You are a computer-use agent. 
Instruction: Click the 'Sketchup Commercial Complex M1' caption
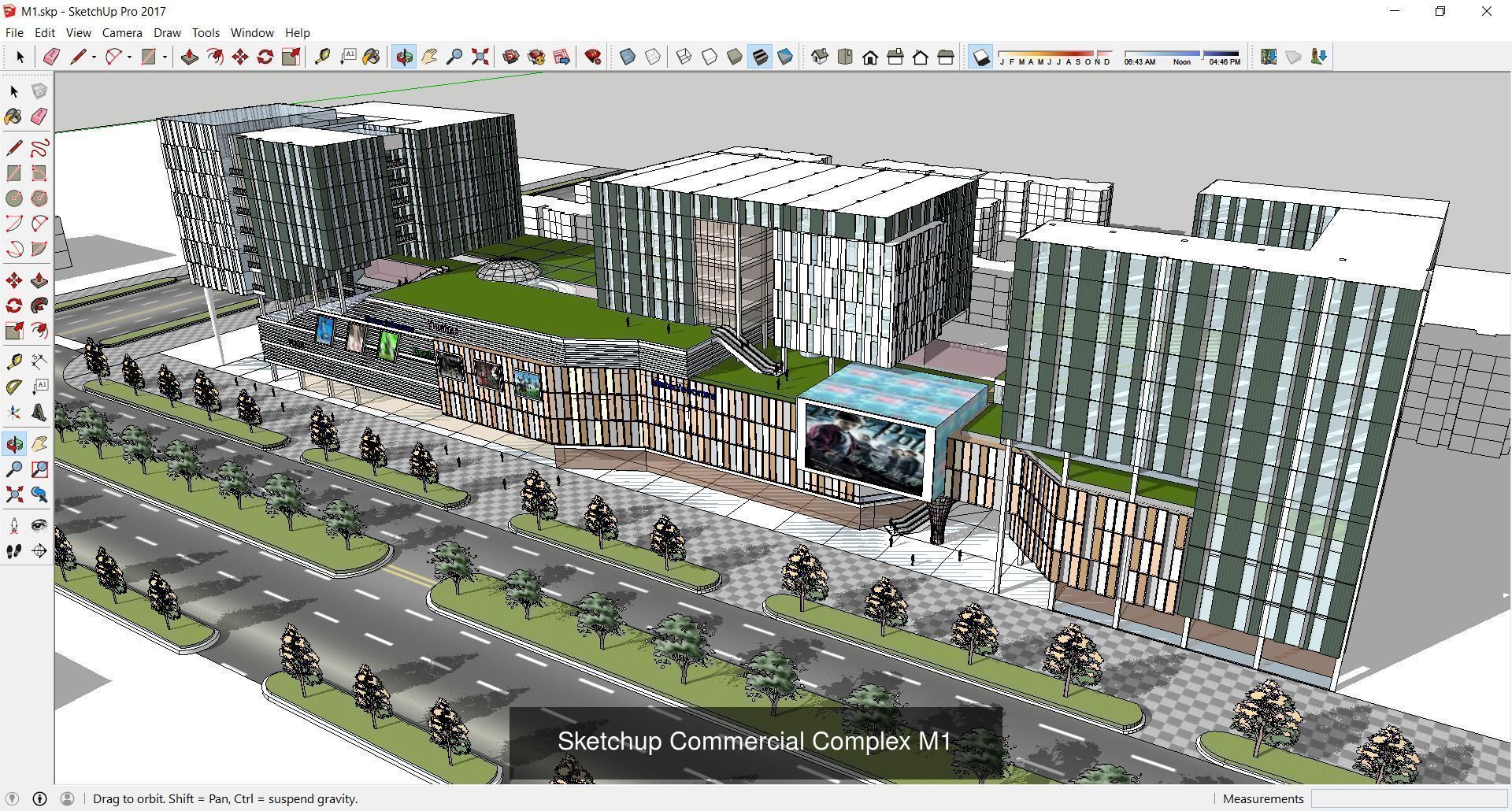(755, 741)
